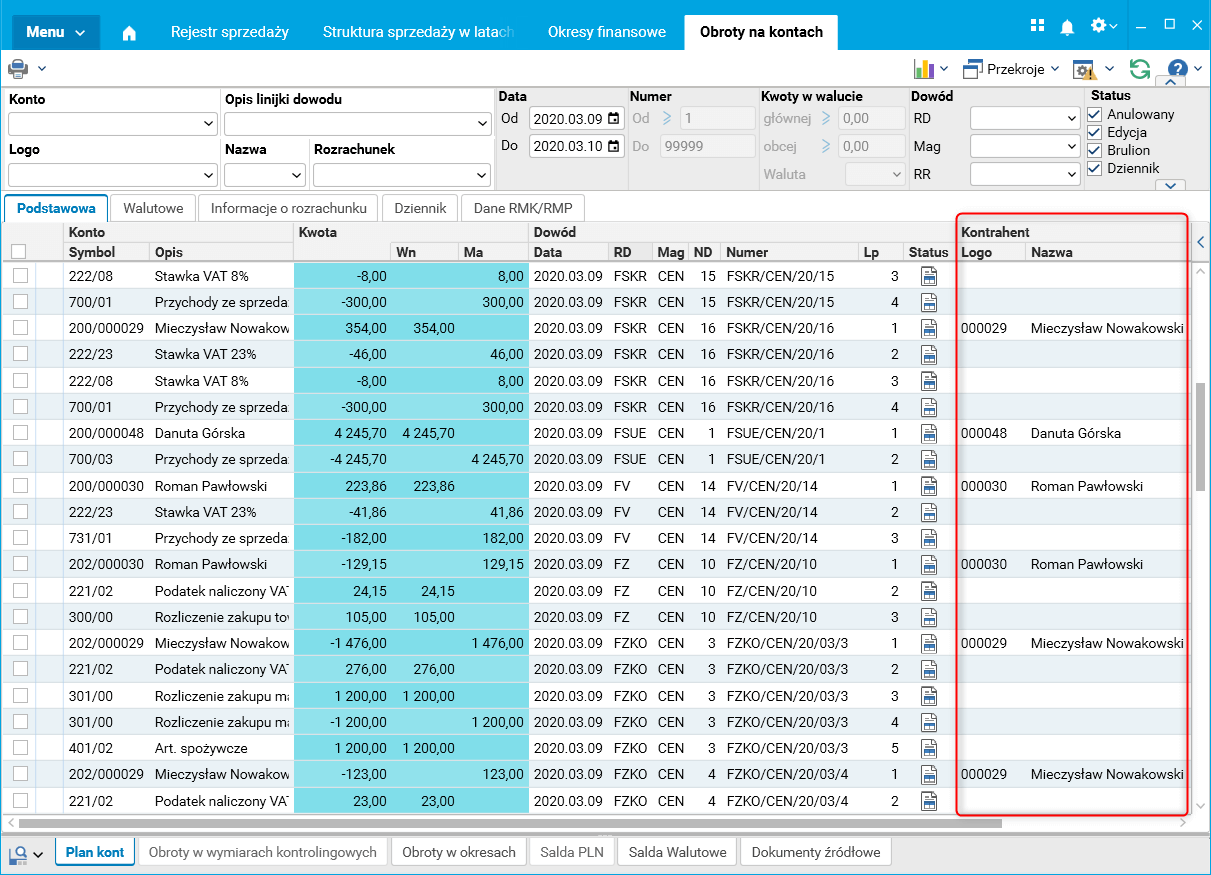Image resolution: width=1211 pixels, height=875 pixels.
Task: Toggle the Brulion status checkbox
Action: [x=1095, y=150]
